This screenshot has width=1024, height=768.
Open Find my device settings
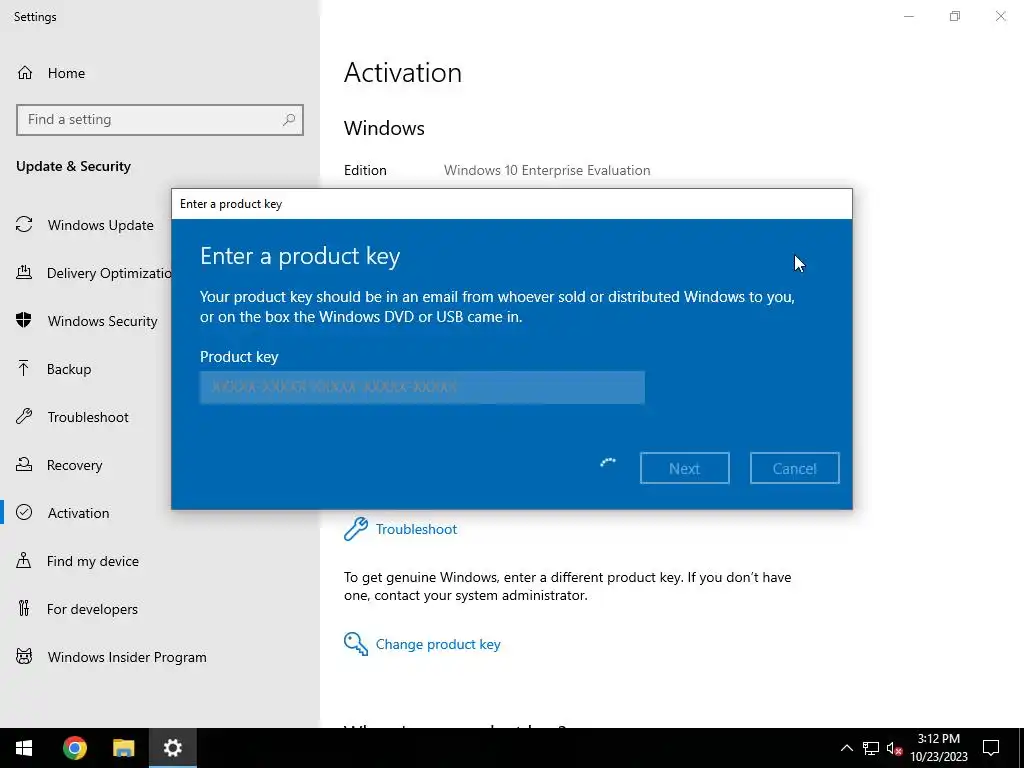click(93, 561)
